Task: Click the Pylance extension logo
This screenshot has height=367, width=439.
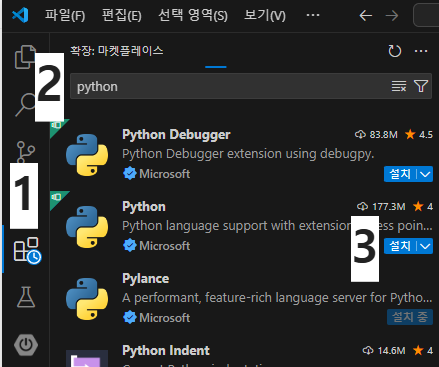Action: tap(87, 299)
